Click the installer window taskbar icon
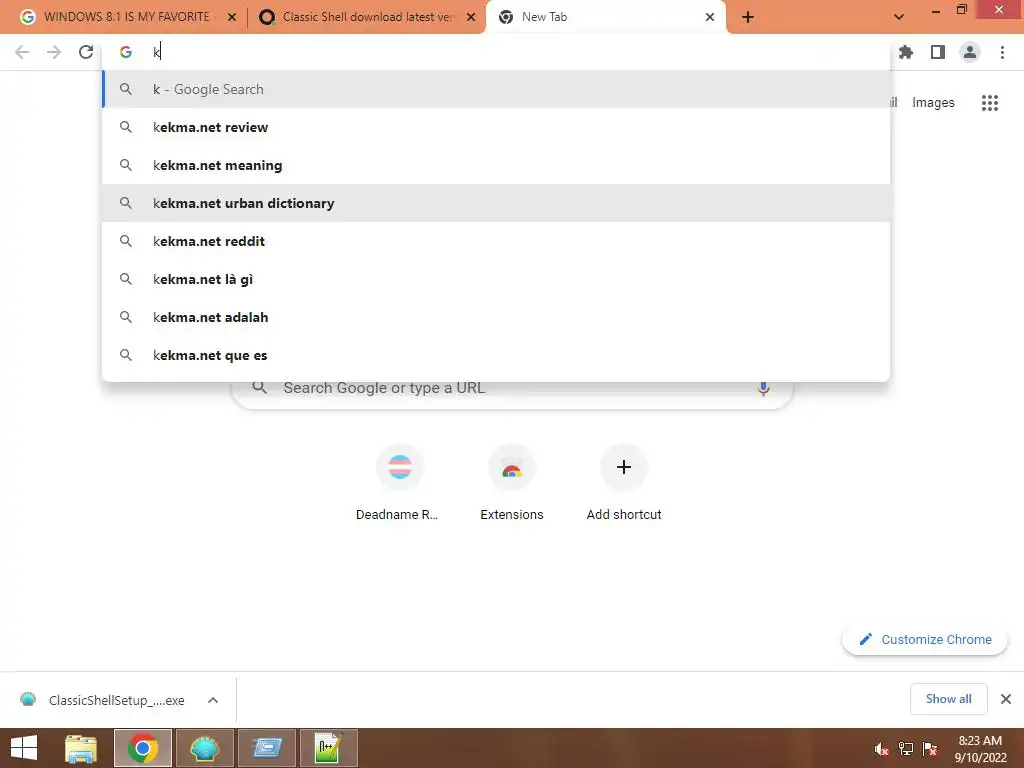1024x768 pixels. 266,748
